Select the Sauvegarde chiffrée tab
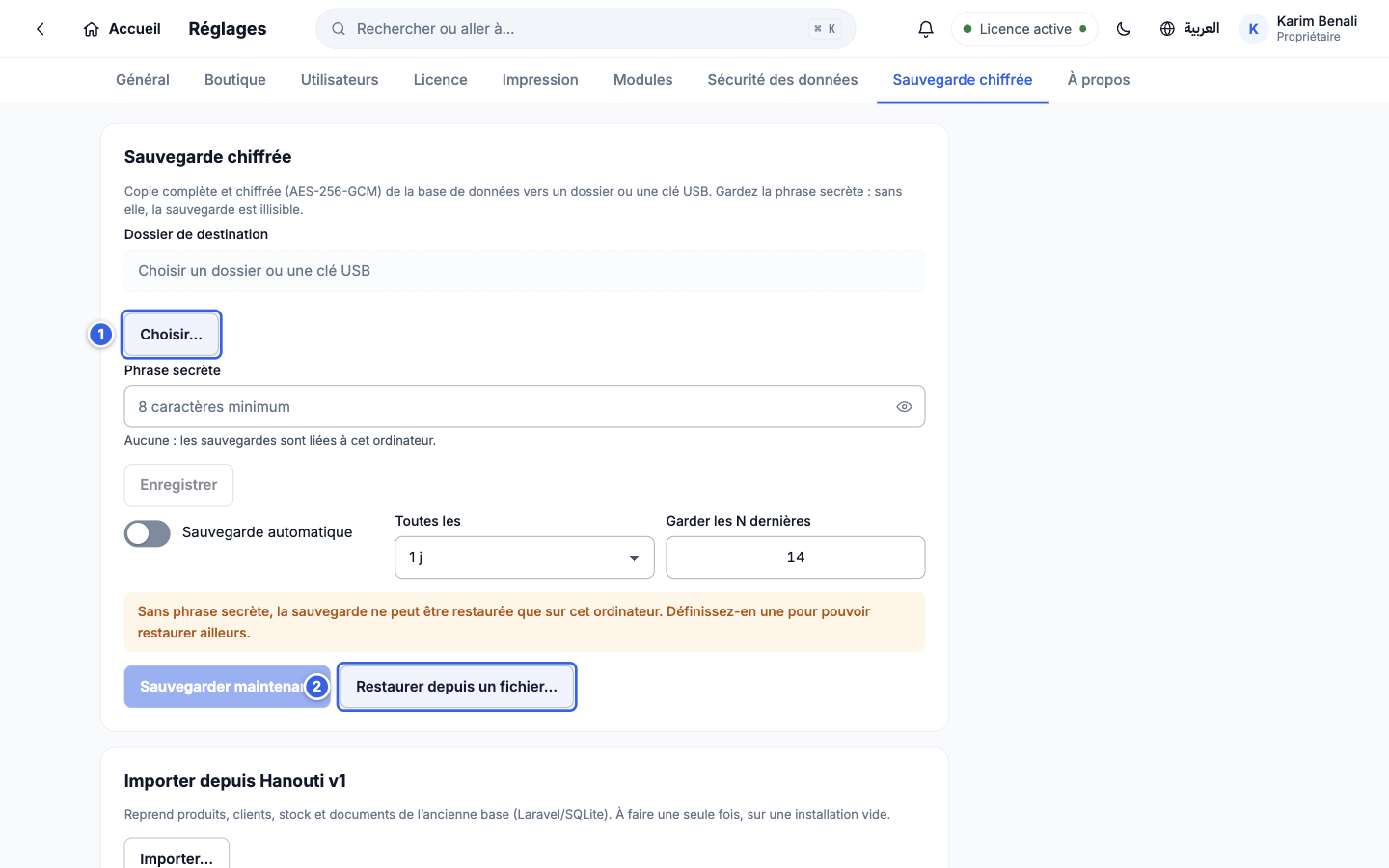The height and width of the screenshot is (868, 1389). click(963, 80)
